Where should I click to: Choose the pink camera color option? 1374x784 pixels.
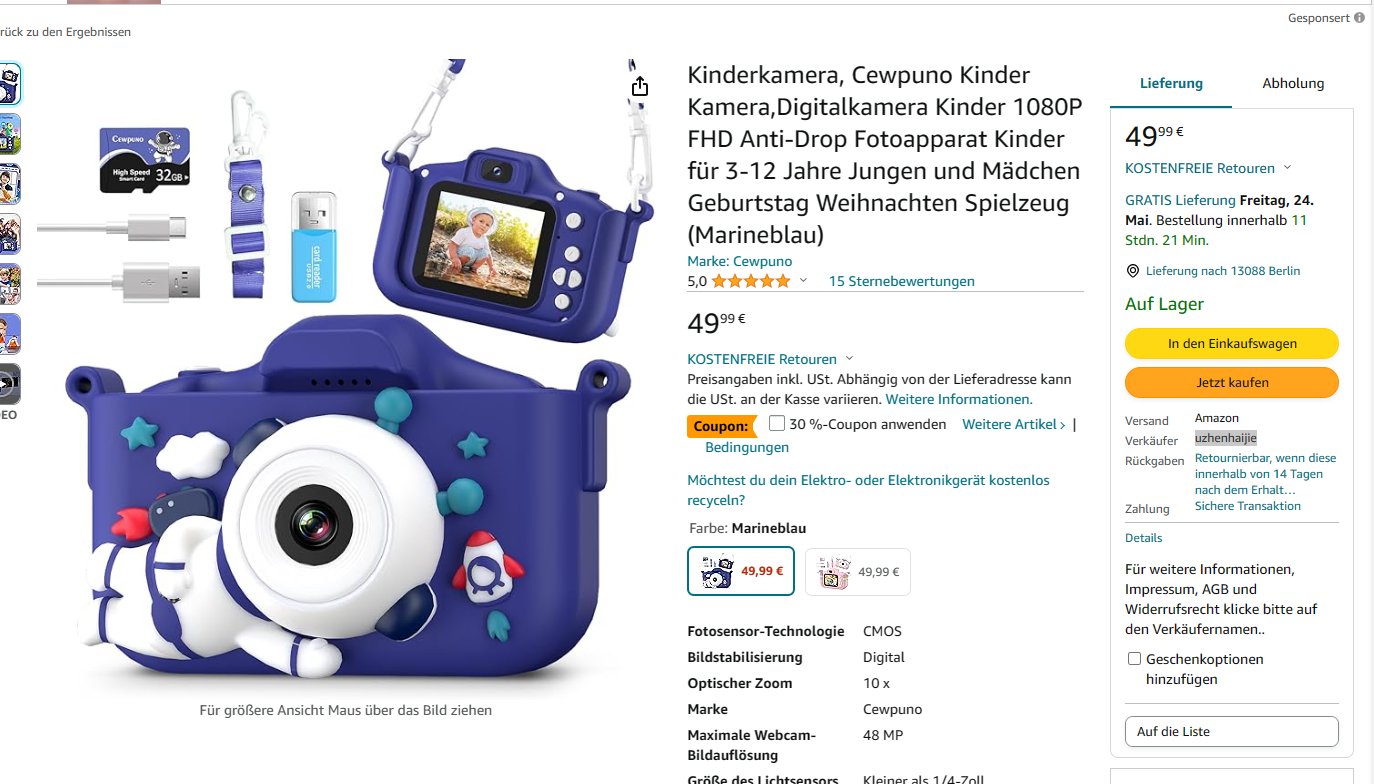coord(858,572)
